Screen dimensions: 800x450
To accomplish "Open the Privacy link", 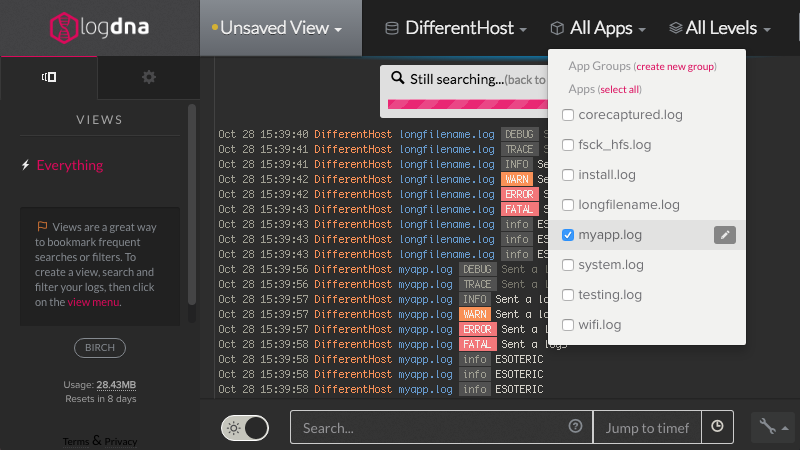I will tap(121, 441).
